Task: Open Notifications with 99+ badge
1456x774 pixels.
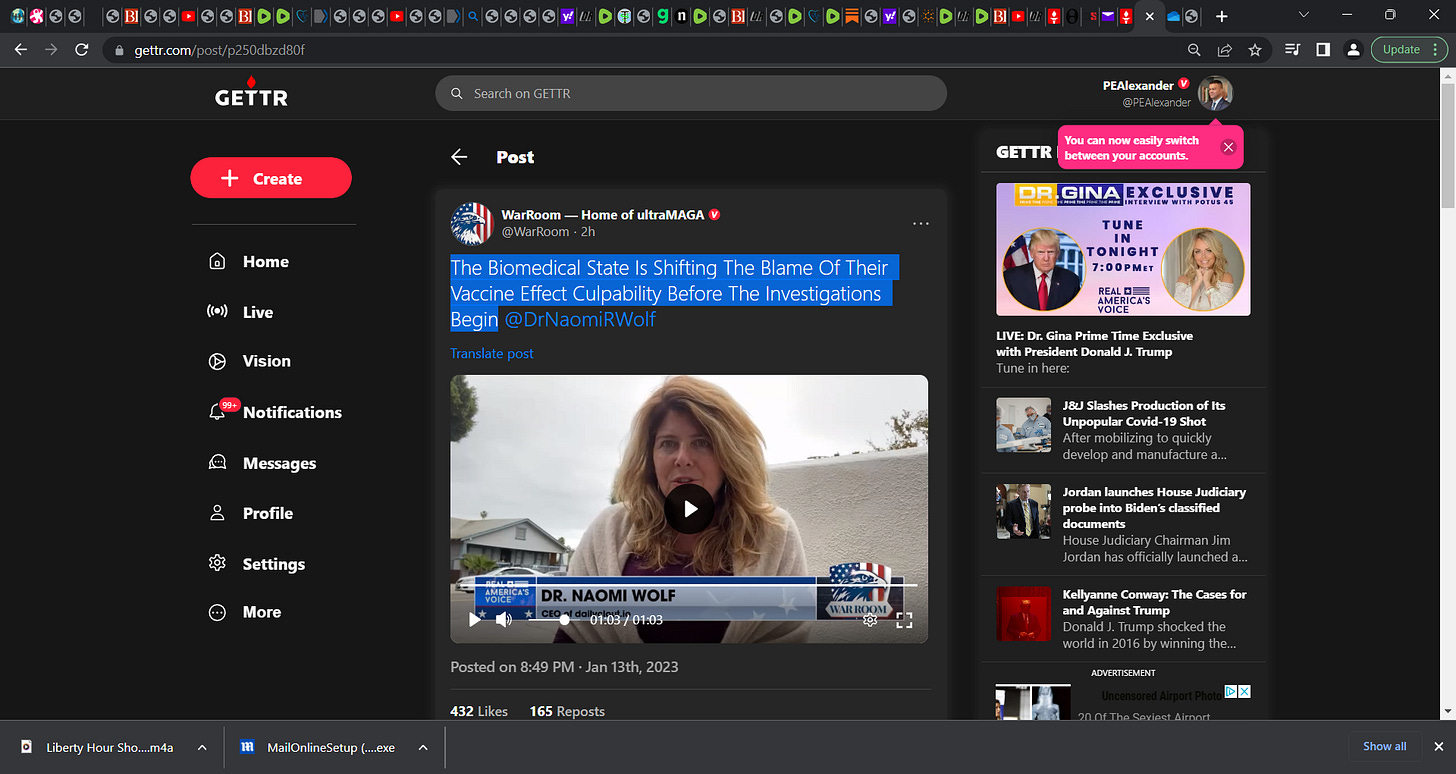Action: click(274, 412)
